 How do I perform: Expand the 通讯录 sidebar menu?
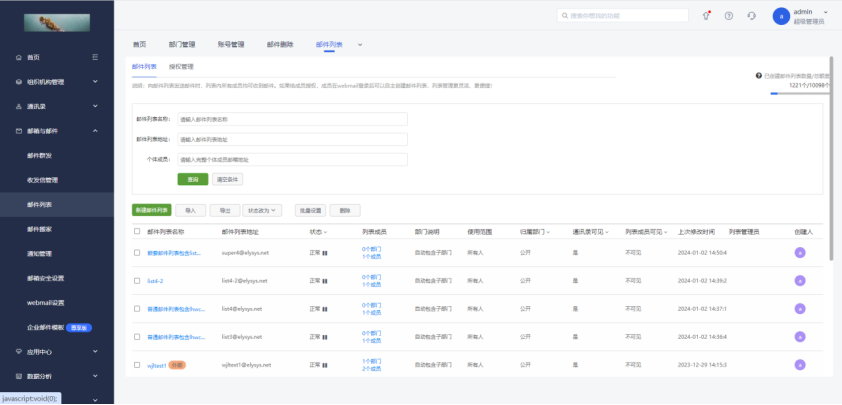click(x=95, y=106)
